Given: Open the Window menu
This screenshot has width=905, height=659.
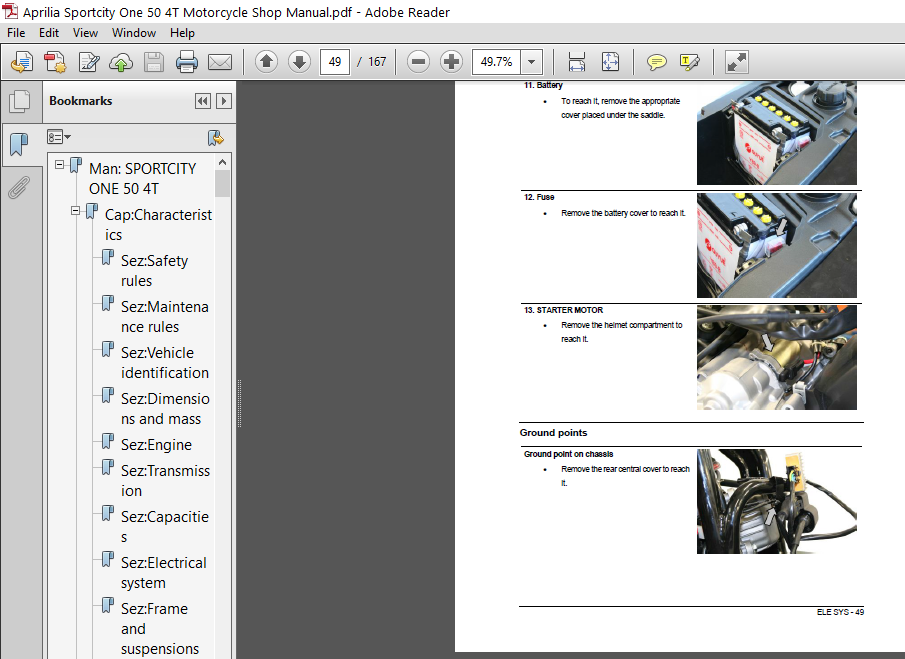Looking at the screenshot, I should (134, 33).
